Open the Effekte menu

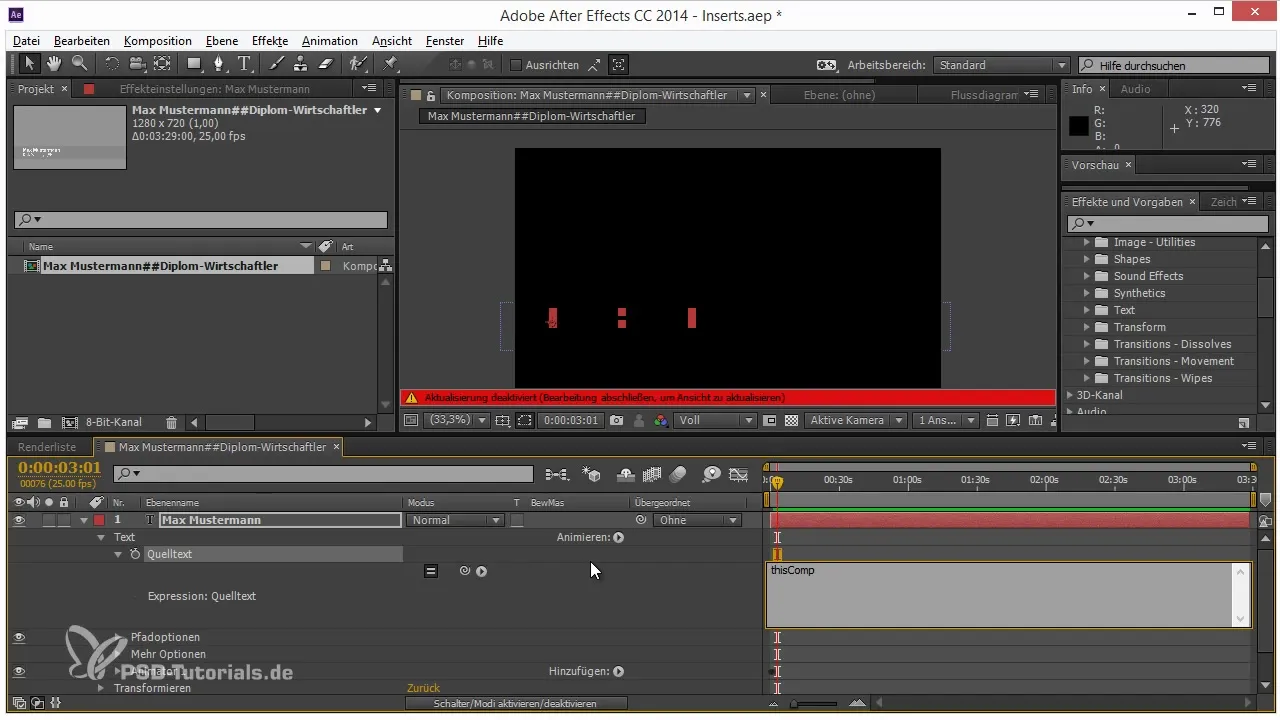[270, 41]
